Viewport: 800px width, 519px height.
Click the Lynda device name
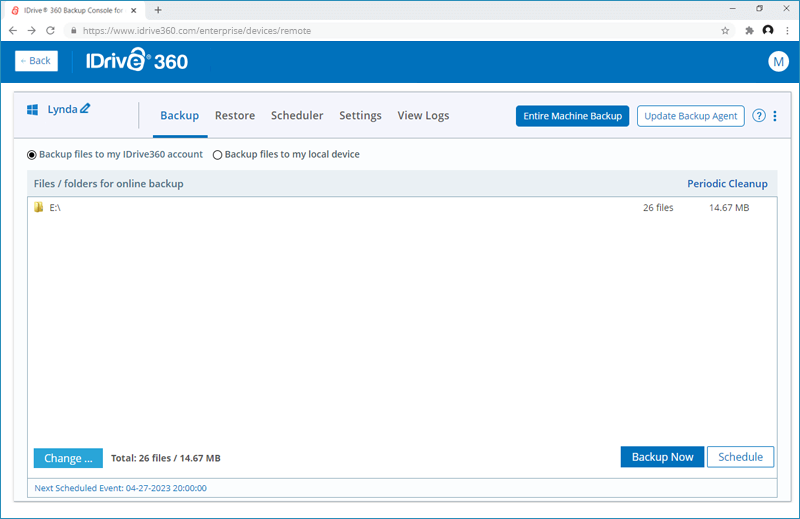(62, 109)
